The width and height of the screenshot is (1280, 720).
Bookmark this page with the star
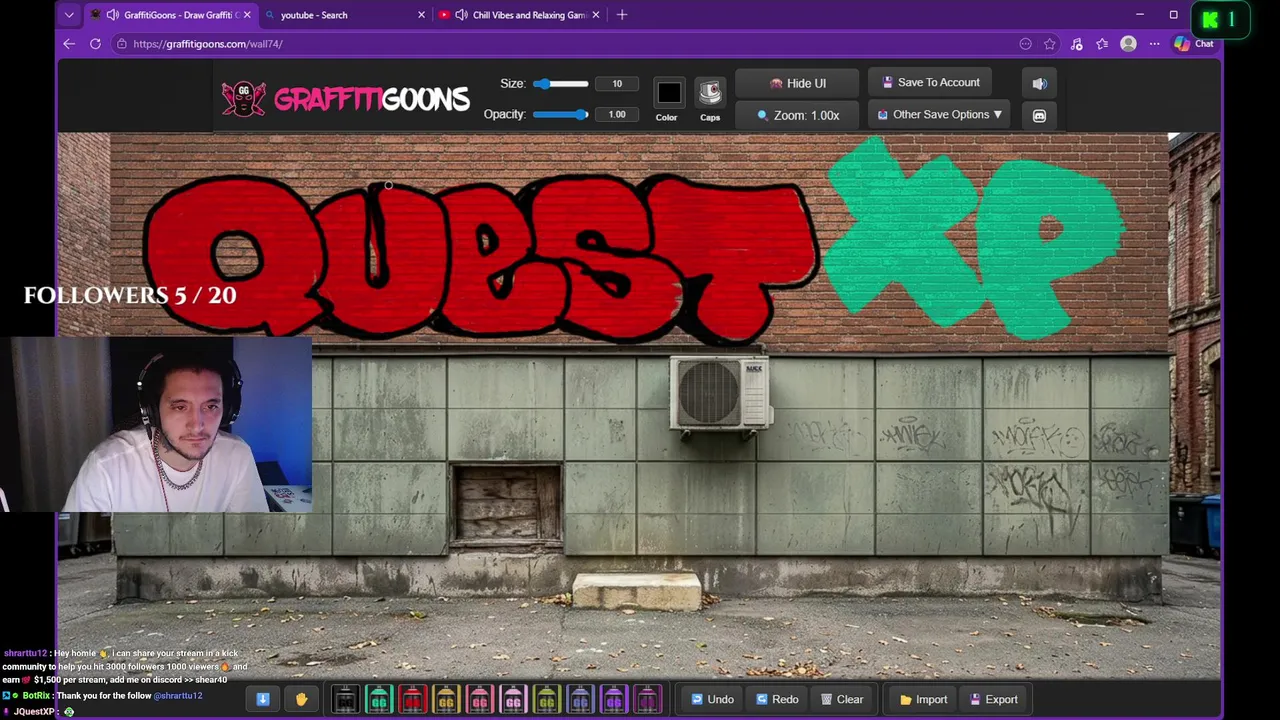[1050, 44]
